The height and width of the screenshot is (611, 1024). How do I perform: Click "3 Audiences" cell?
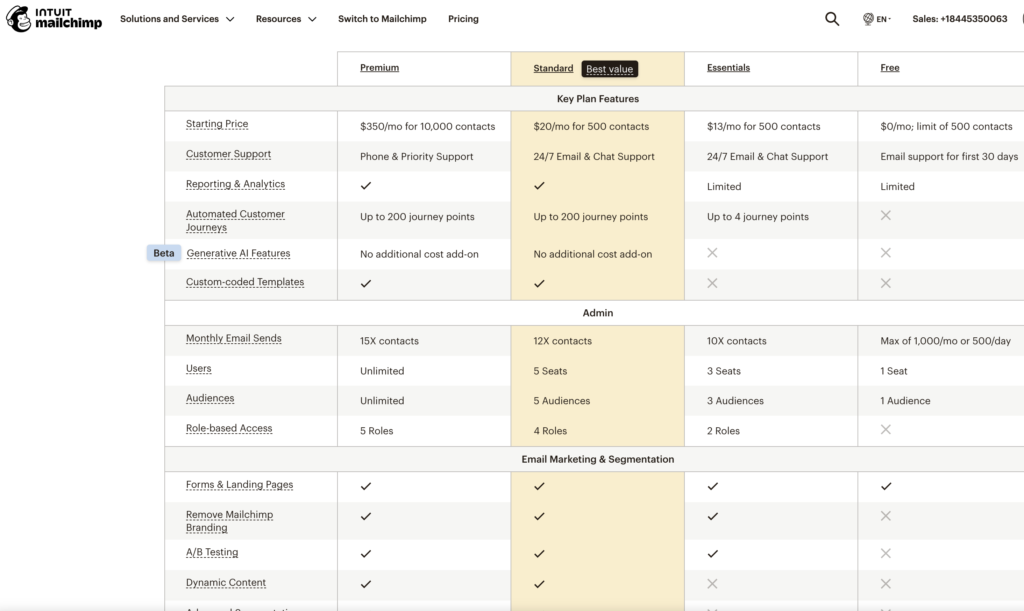pyautogui.click(x=735, y=401)
